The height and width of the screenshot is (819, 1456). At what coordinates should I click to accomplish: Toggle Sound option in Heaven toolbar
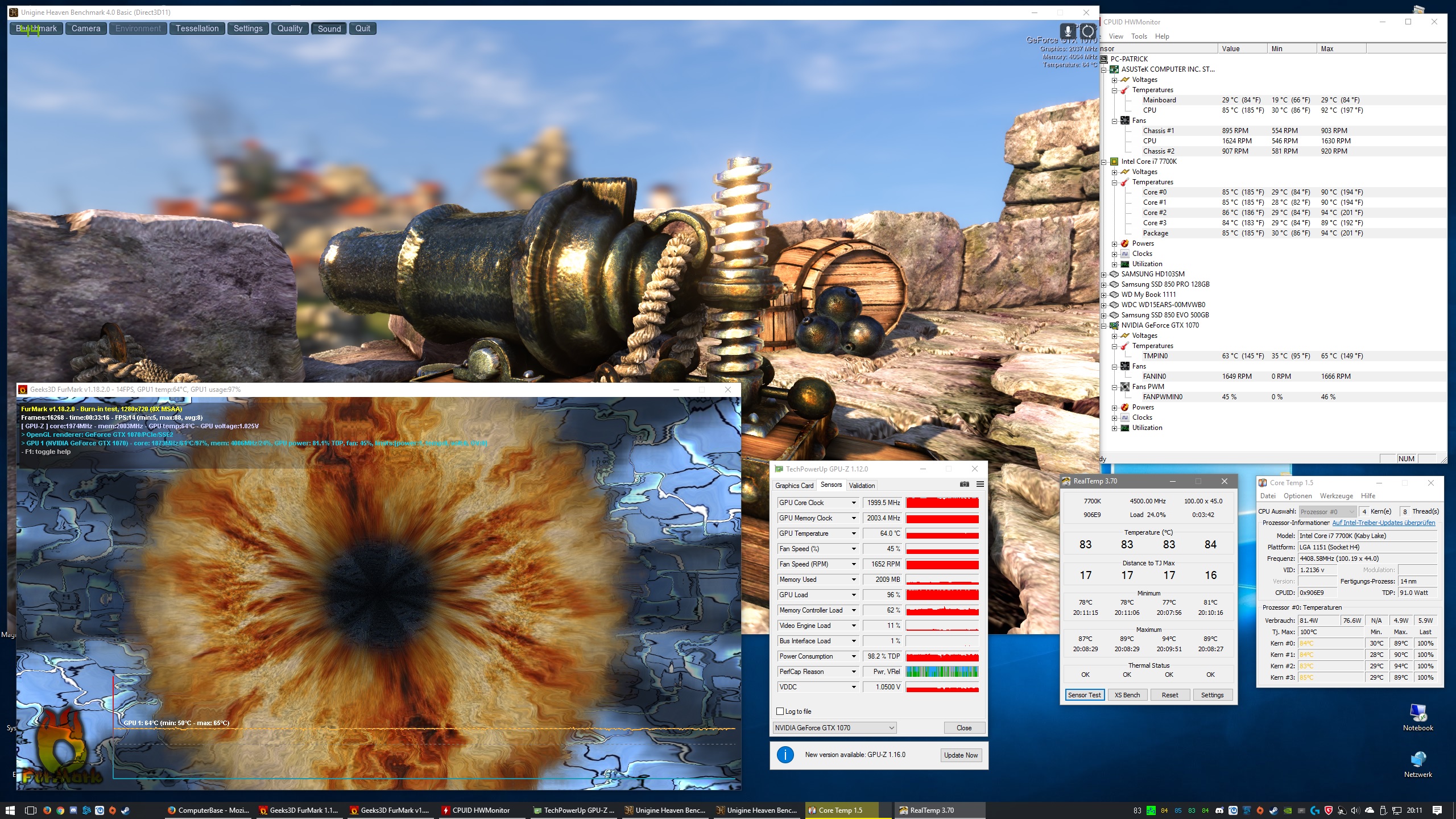329,28
